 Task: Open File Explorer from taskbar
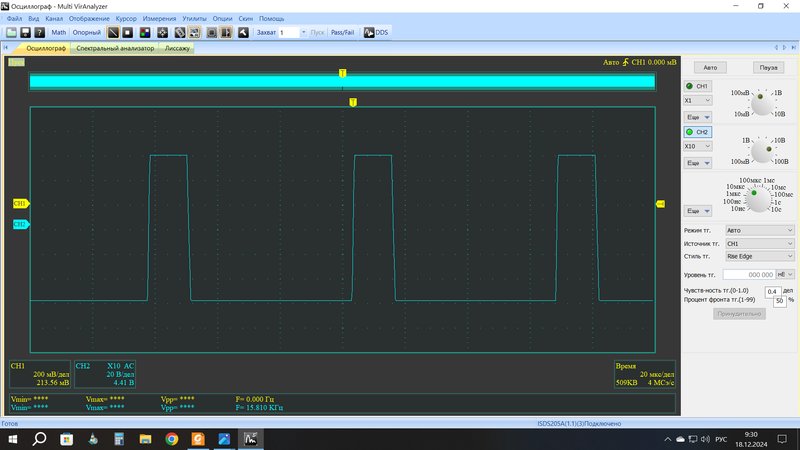(145, 439)
